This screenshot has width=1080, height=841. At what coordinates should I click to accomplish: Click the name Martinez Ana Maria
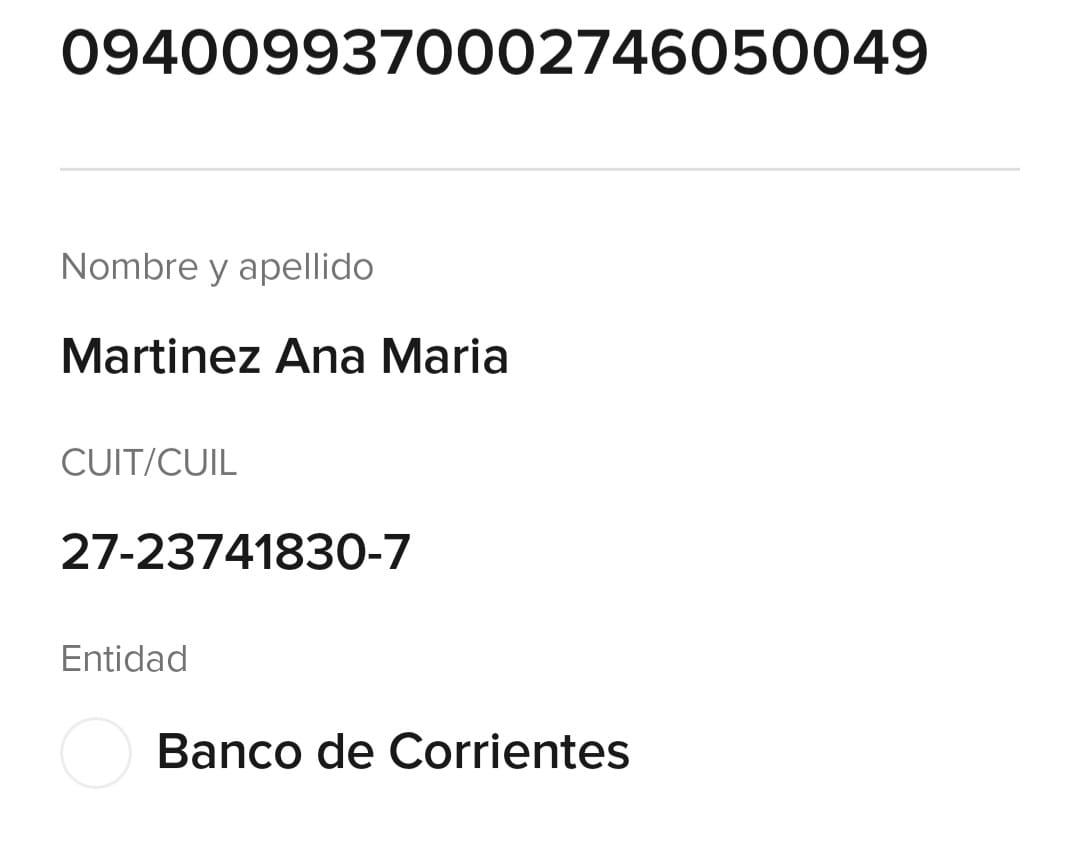(284, 356)
